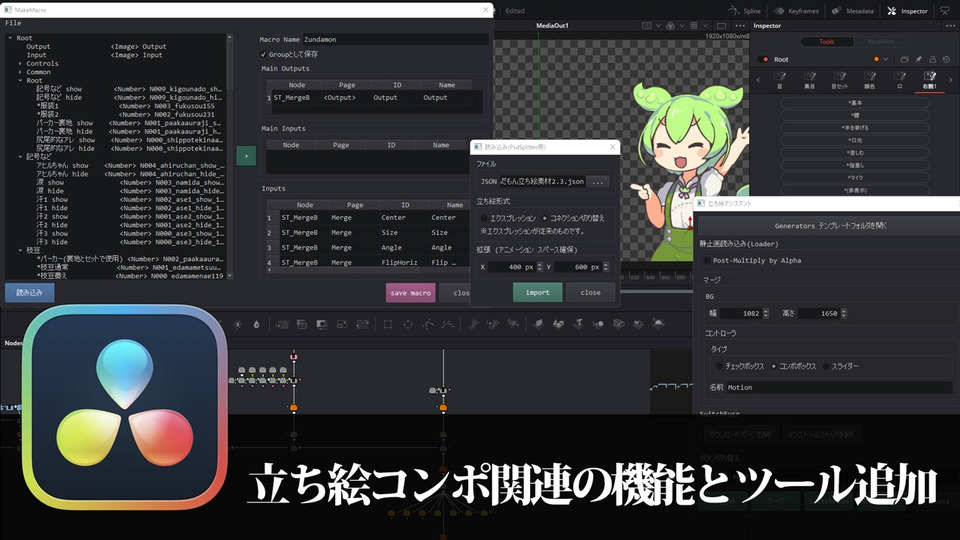Expand the Common tree node
Image resolution: width=960 pixels, height=540 pixels.
point(20,72)
